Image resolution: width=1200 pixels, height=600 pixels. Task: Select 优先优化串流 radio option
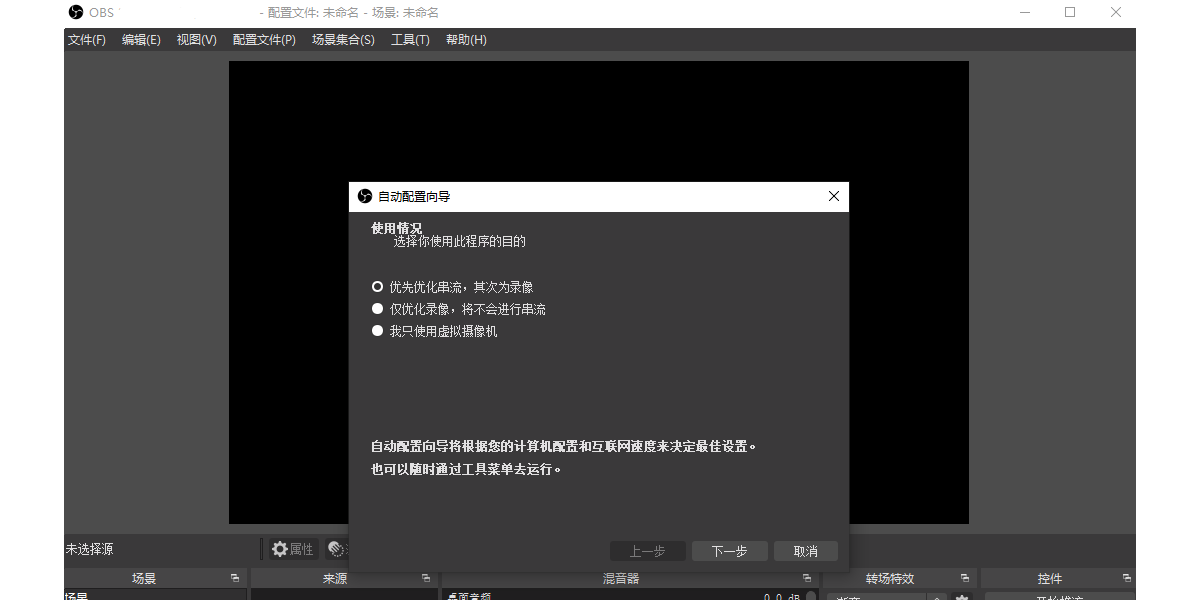[380, 286]
